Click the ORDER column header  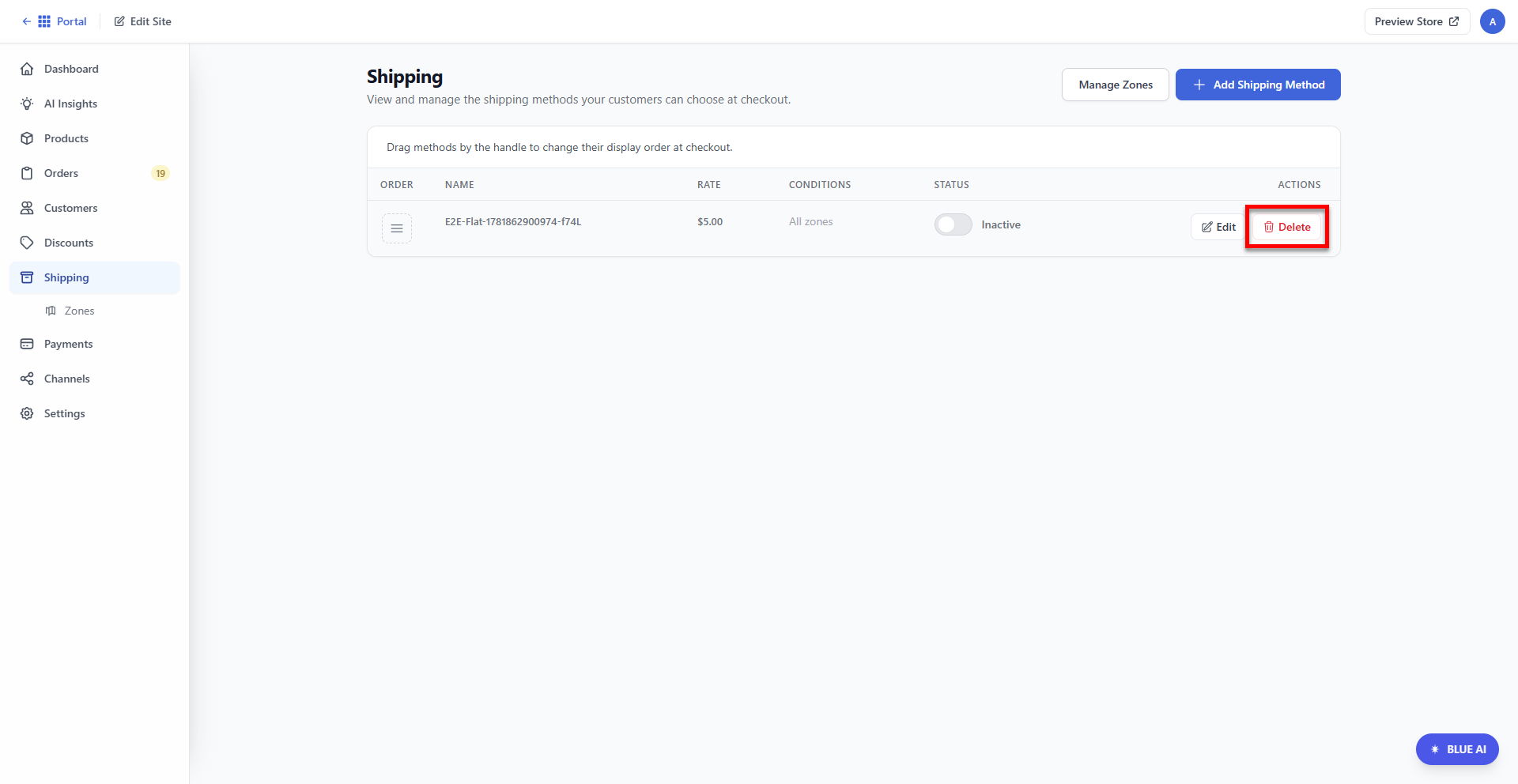click(397, 184)
